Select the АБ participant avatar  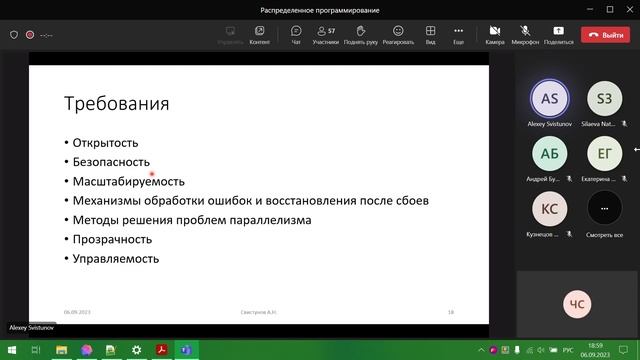point(549,153)
